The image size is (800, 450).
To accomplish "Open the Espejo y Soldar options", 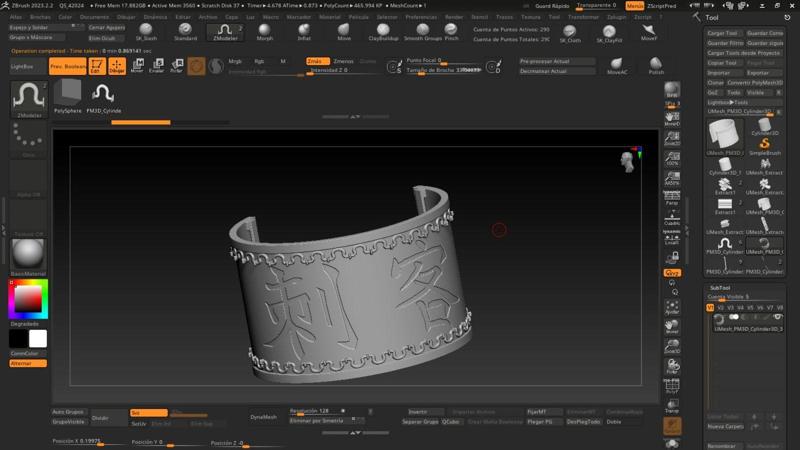I will click(45, 27).
